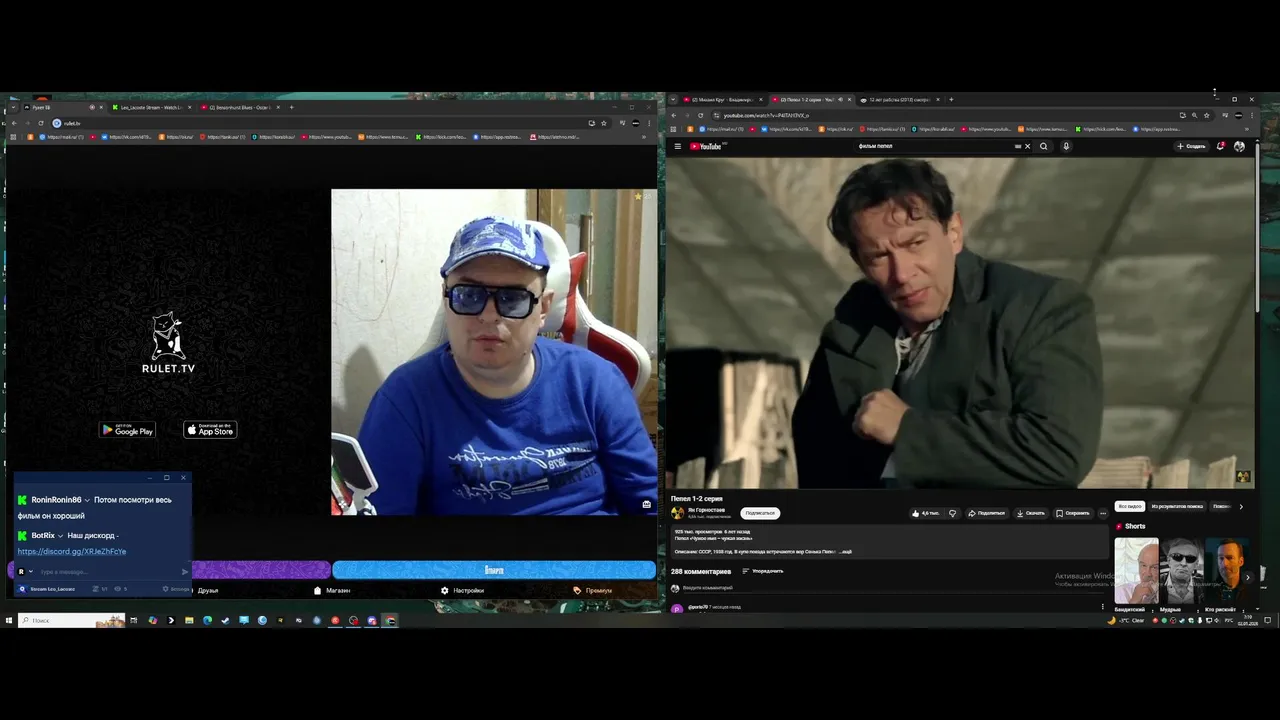Open the three-dot more actions menu under video
1280x720 pixels.
pyautogui.click(x=1104, y=513)
